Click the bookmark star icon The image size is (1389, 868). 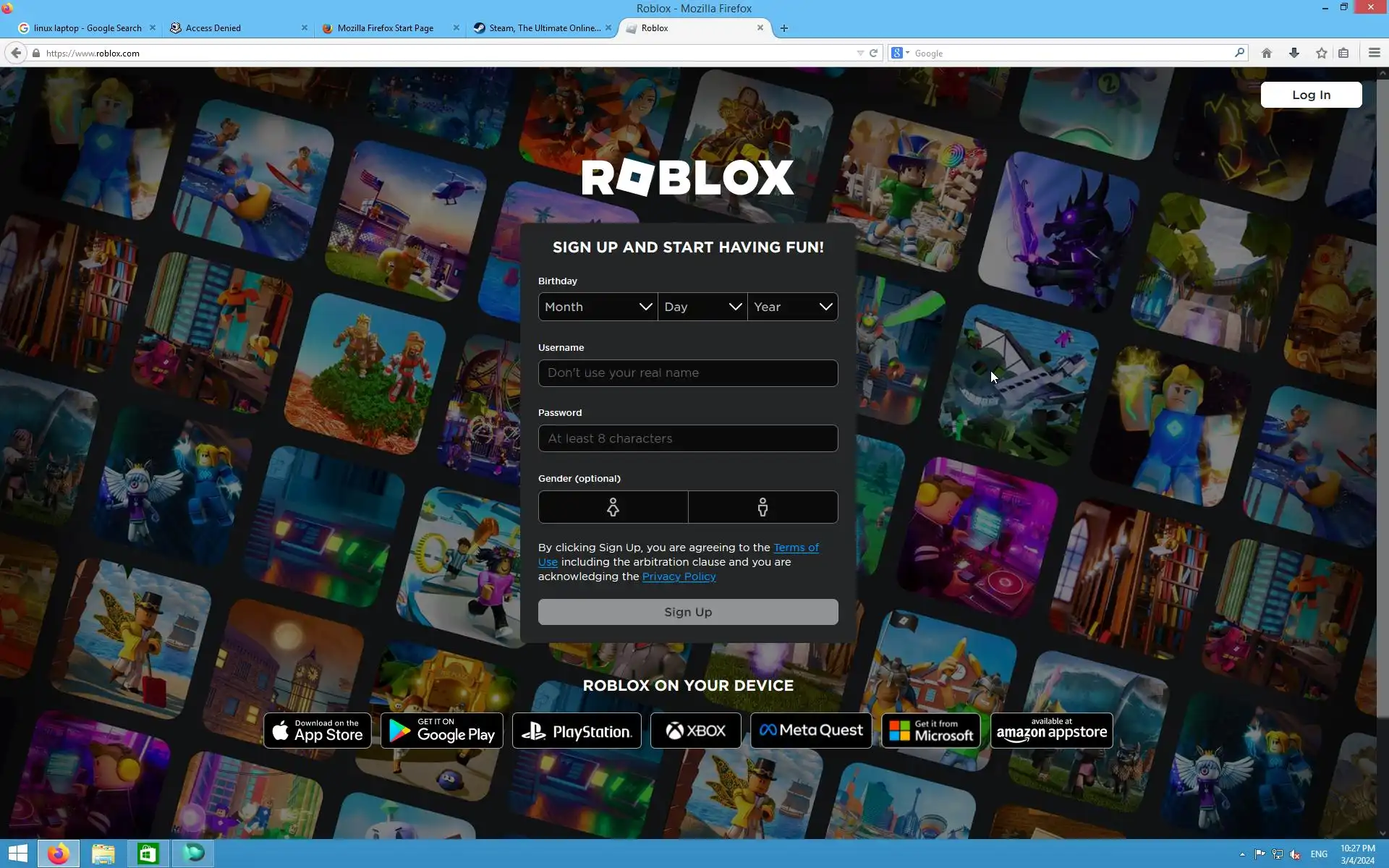pyautogui.click(x=1321, y=53)
